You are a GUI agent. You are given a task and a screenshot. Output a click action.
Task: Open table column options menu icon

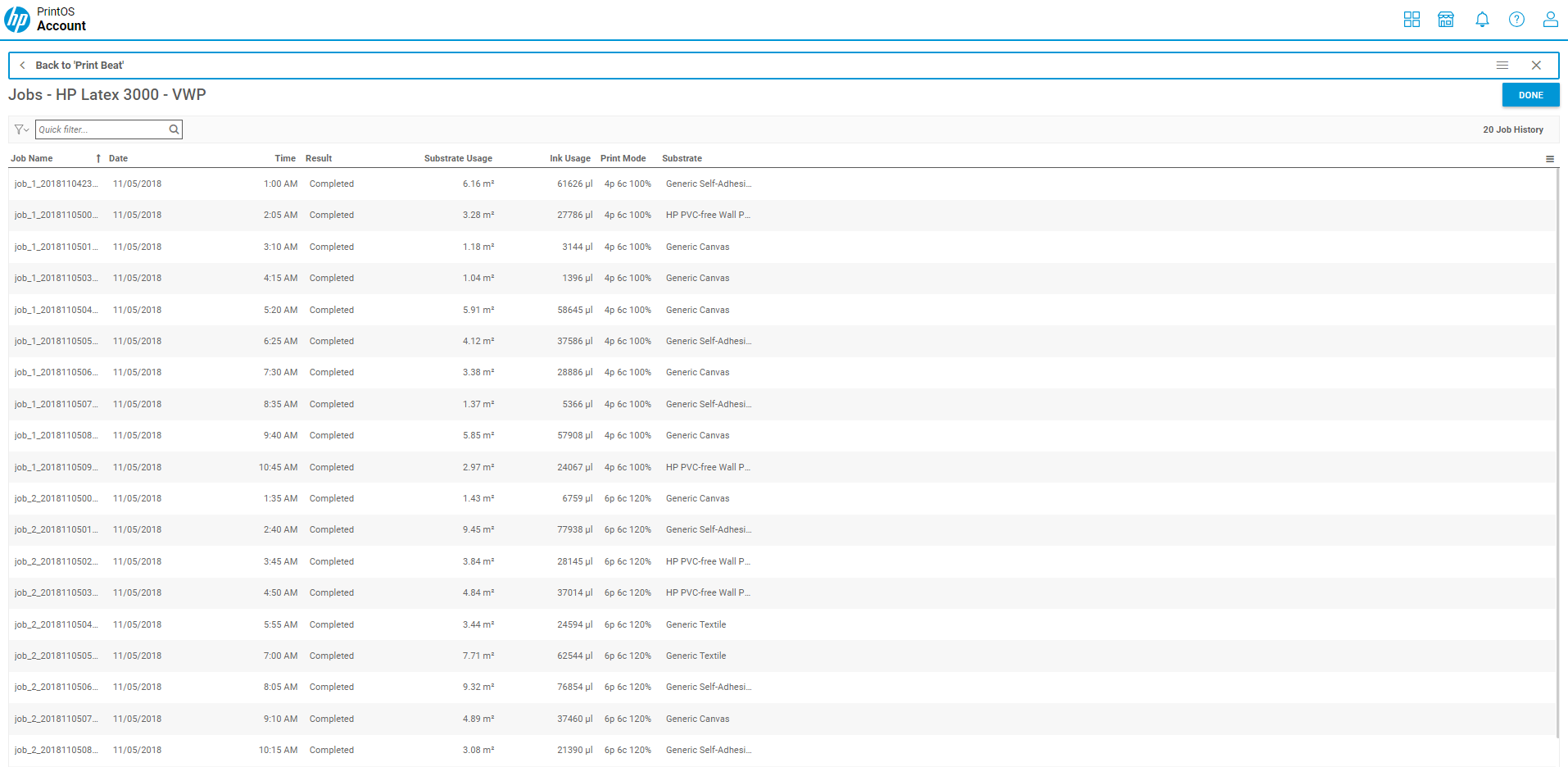click(1549, 159)
